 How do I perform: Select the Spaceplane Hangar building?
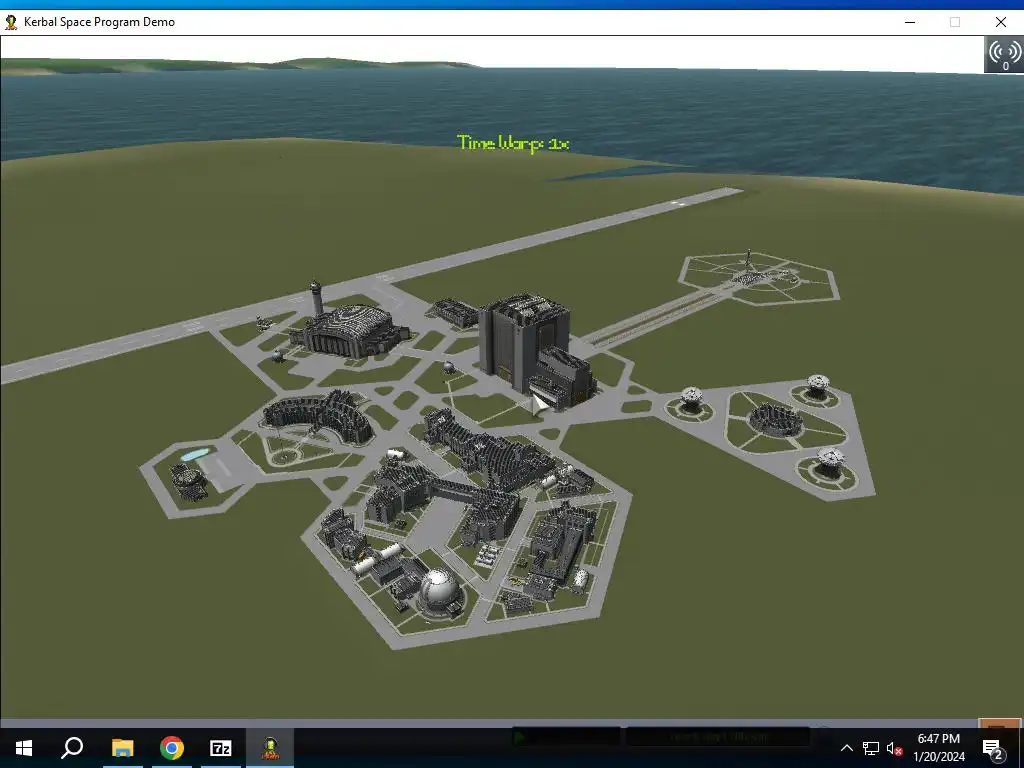click(x=351, y=330)
